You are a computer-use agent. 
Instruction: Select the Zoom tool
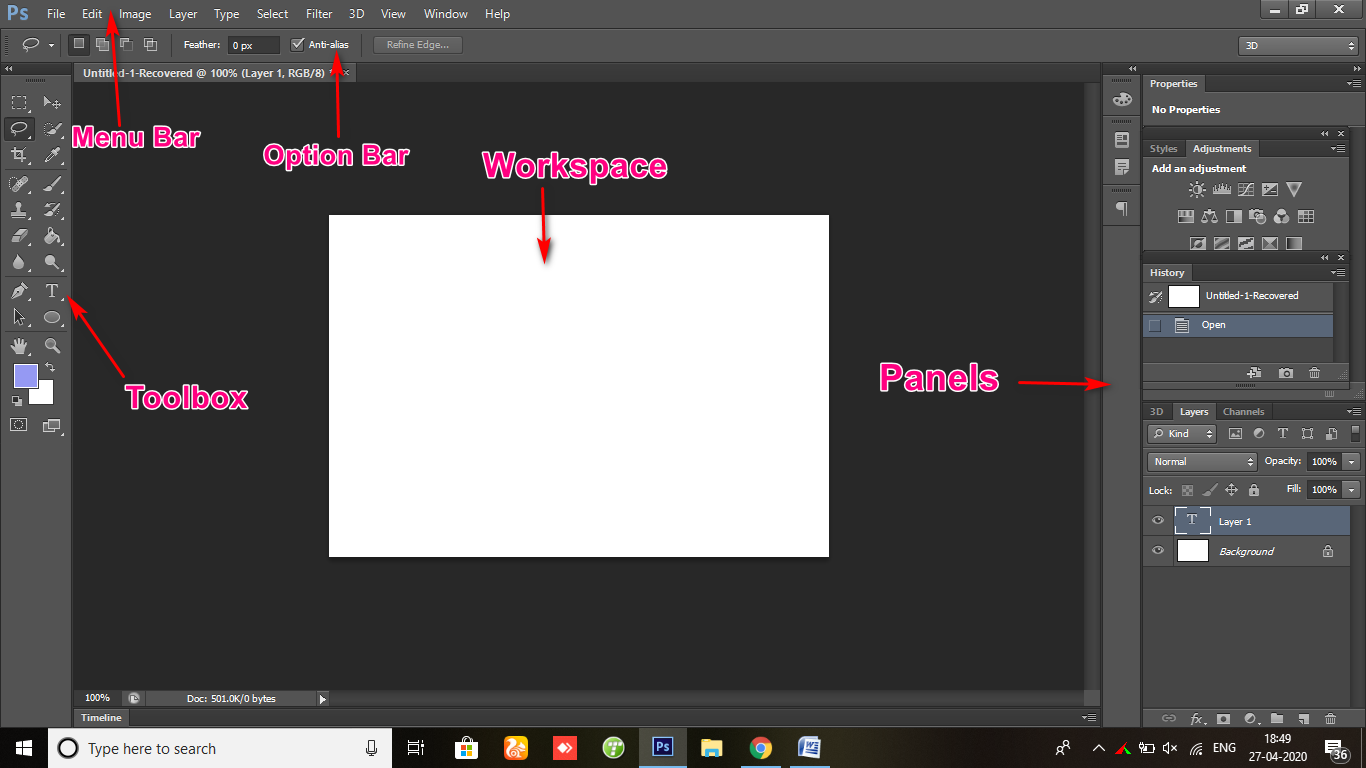click(x=52, y=345)
